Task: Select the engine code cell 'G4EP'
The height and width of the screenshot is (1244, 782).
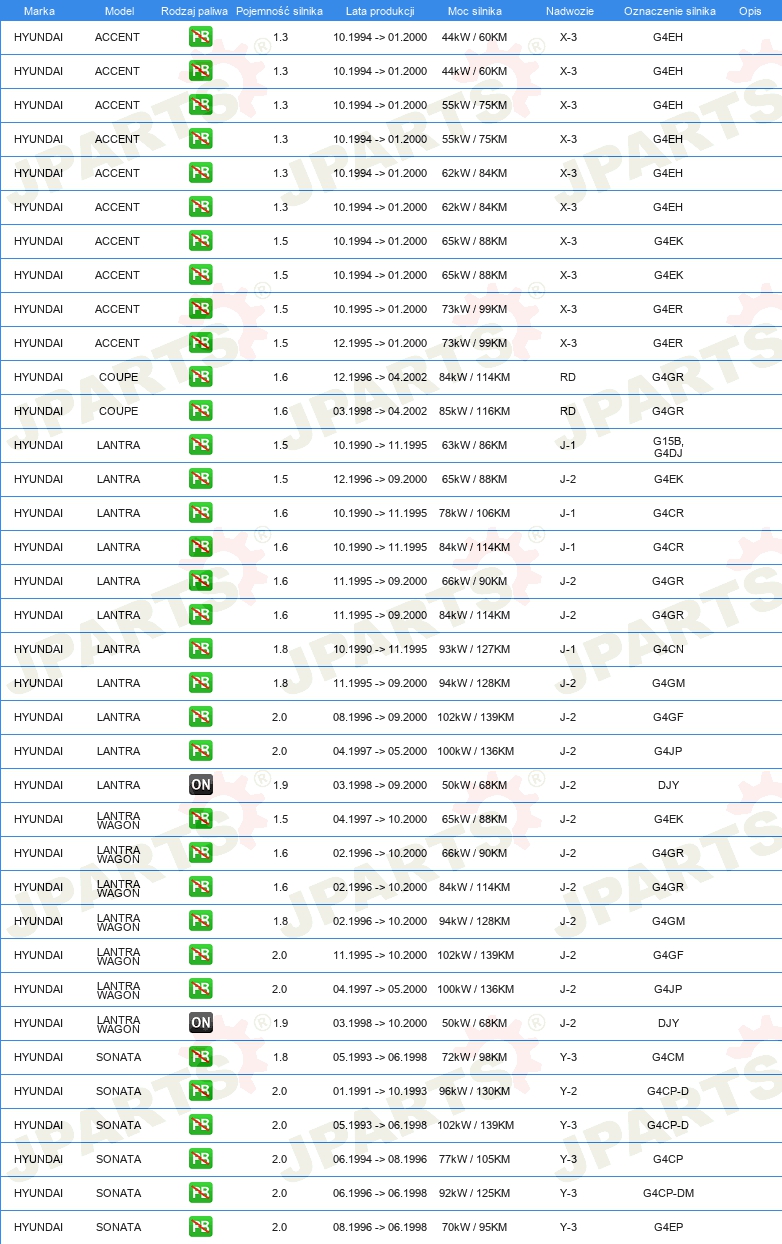Action: click(x=668, y=1227)
